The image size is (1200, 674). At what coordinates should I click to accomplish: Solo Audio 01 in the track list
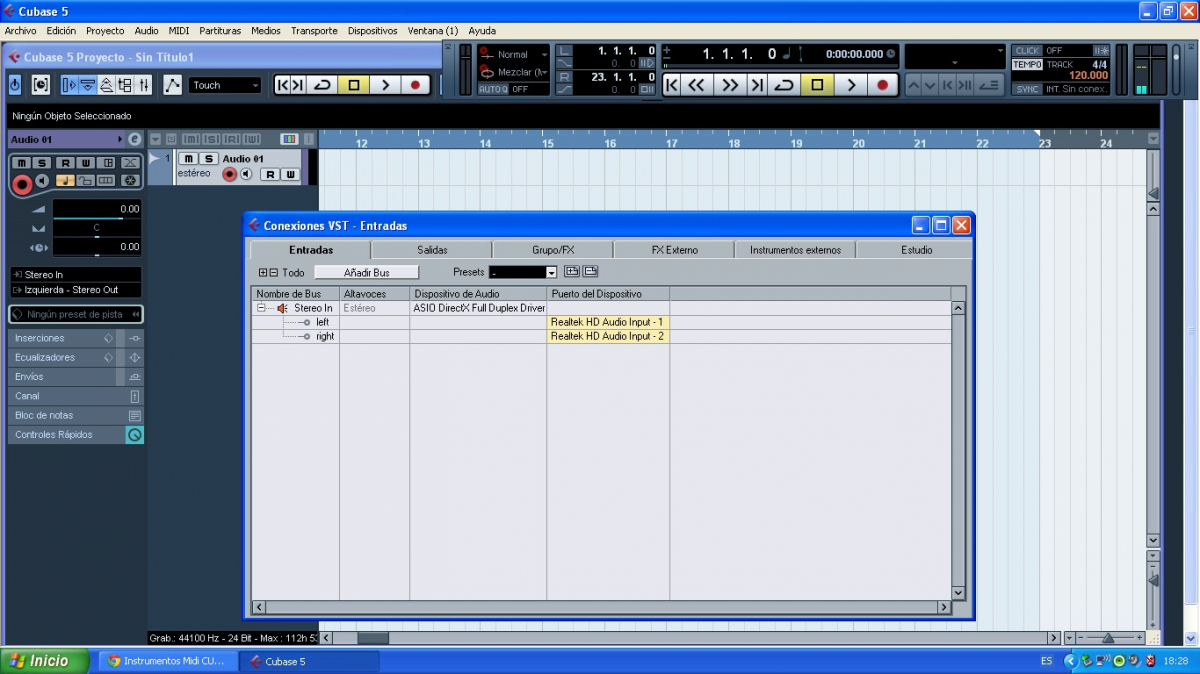click(x=208, y=159)
